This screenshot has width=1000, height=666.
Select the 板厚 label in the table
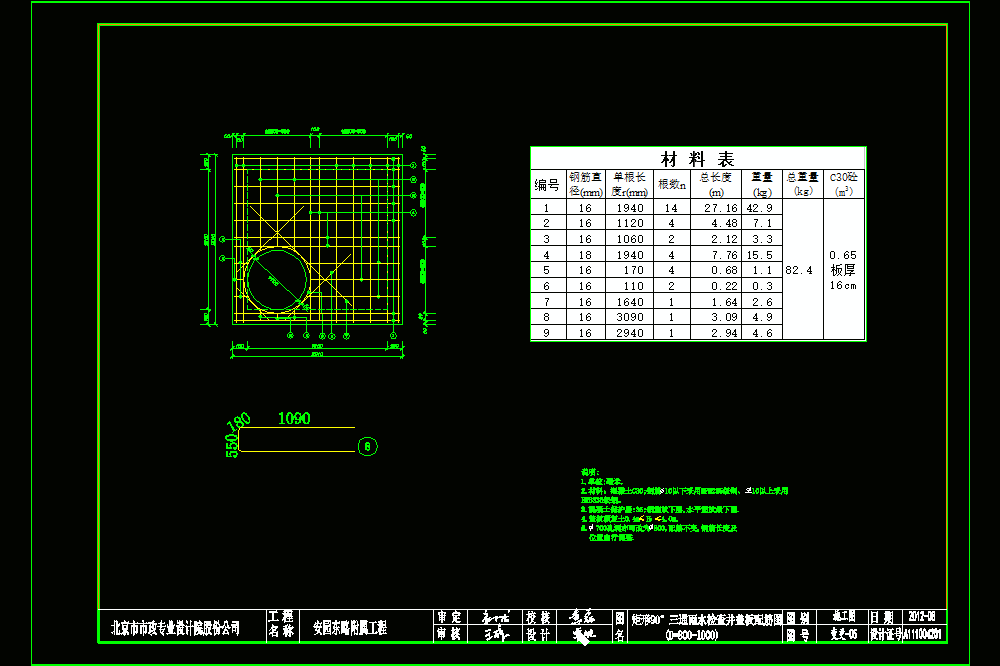(843, 270)
